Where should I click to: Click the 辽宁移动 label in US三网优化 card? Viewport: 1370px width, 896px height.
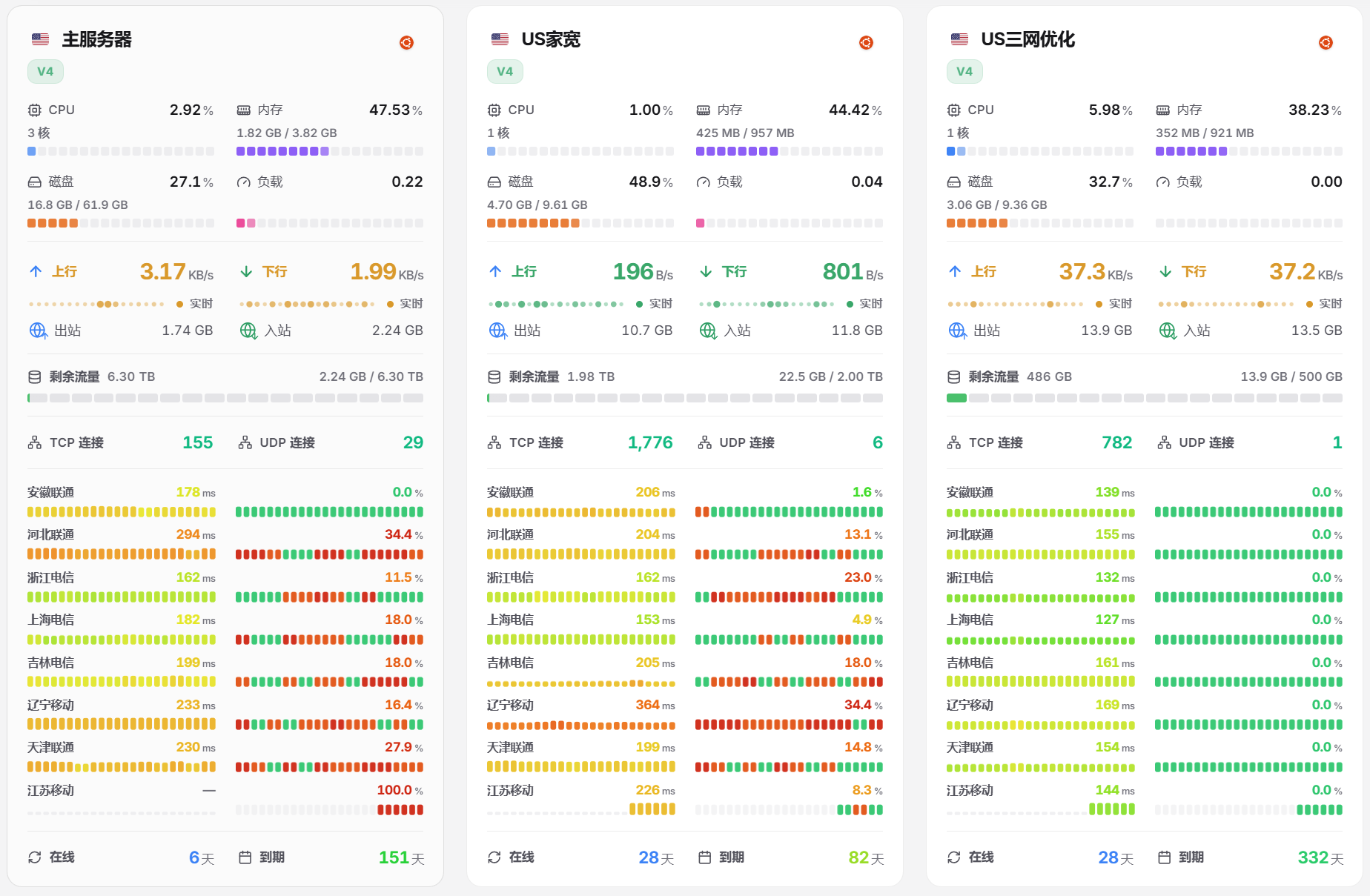(x=970, y=706)
